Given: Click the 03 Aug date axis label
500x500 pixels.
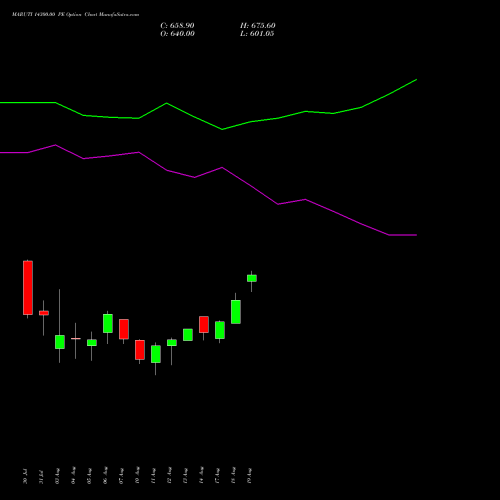Looking at the screenshot, I should pos(58,476).
